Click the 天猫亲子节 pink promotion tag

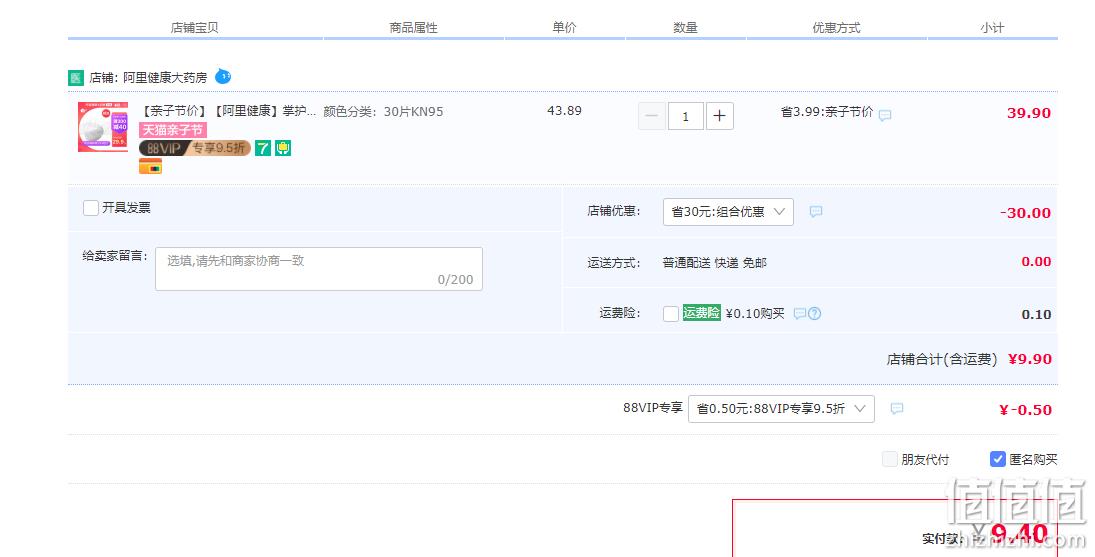[x=172, y=130]
